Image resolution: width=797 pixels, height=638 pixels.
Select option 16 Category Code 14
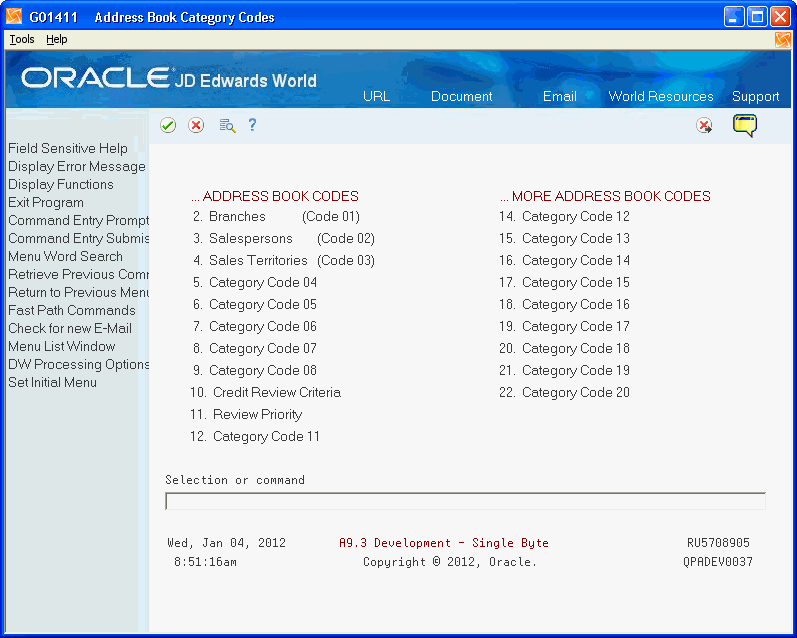564,260
